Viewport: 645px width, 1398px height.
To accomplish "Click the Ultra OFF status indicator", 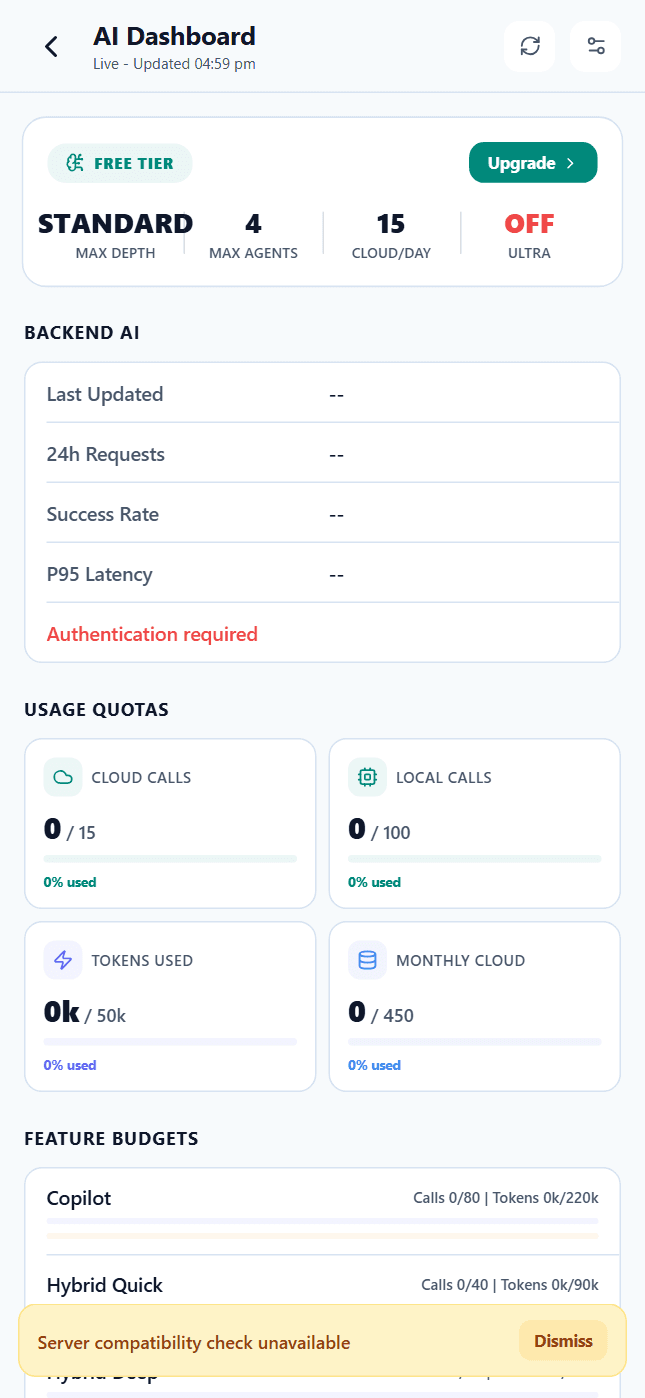I will [x=529, y=224].
